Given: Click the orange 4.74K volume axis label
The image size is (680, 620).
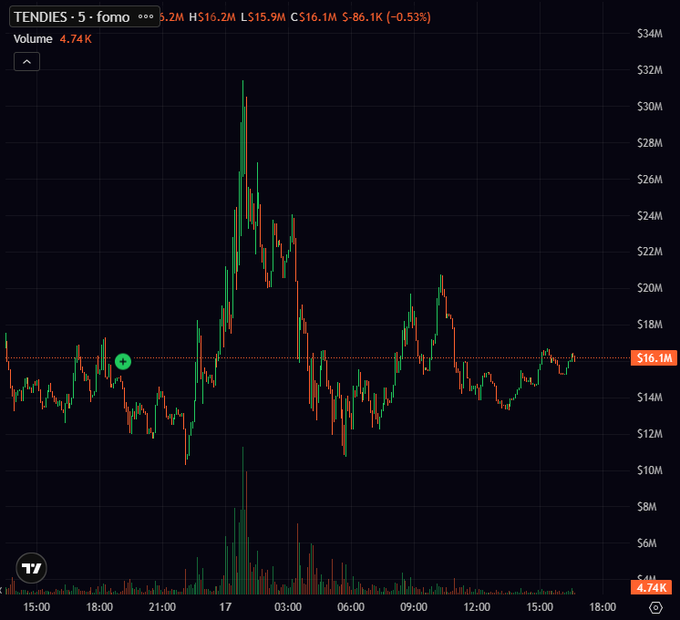Looking at the screenshot, I should 651,587.
